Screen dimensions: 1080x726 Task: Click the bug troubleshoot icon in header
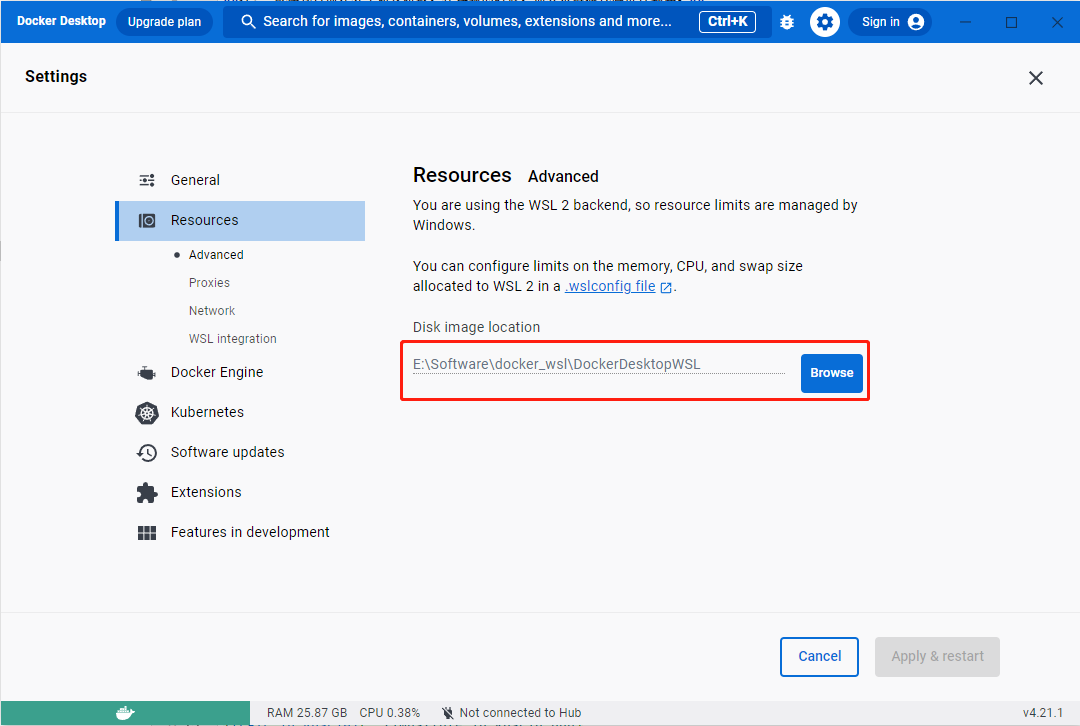point(787,22)
